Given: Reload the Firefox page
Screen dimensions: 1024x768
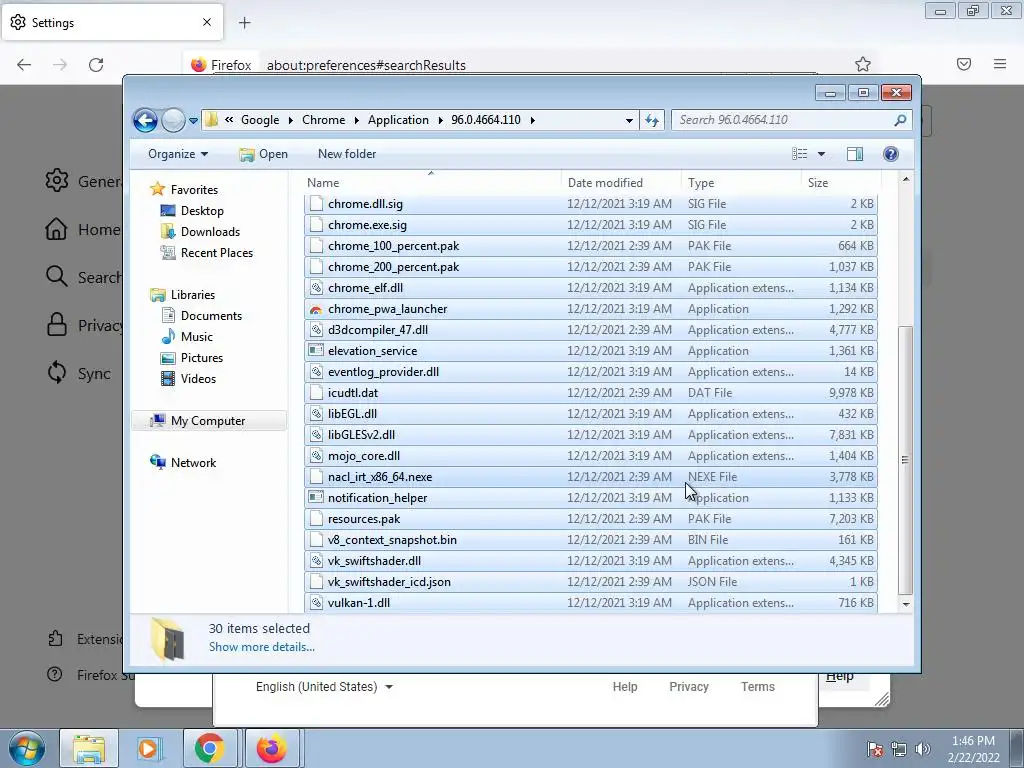Looking at the screenshot, I should pyautogui.click(x=96, y=64).
